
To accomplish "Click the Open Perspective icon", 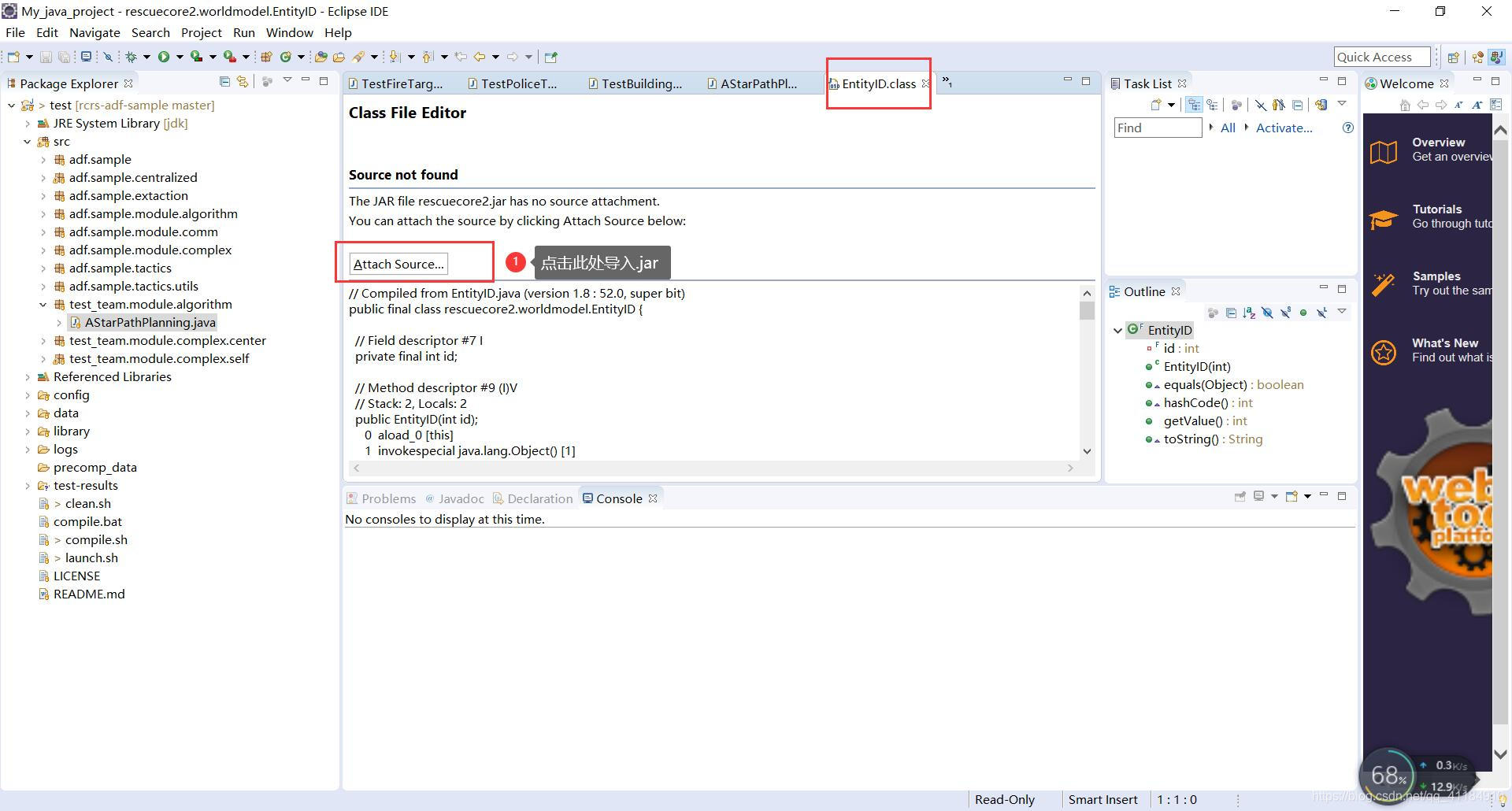I will (x=1454, y=57).
